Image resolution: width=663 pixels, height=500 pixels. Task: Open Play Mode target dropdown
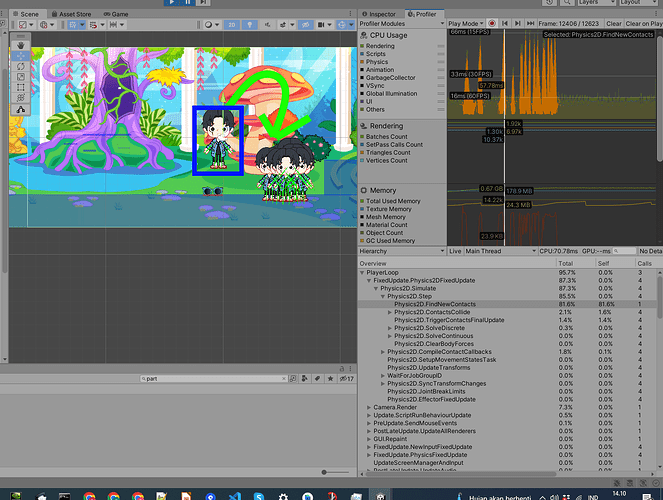(x=466, y=23)
